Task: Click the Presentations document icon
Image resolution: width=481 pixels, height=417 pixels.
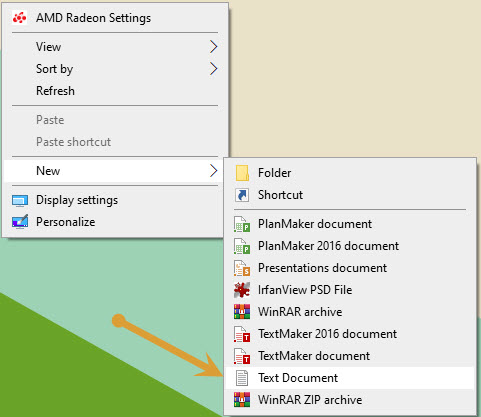Action: click(242, 268)
